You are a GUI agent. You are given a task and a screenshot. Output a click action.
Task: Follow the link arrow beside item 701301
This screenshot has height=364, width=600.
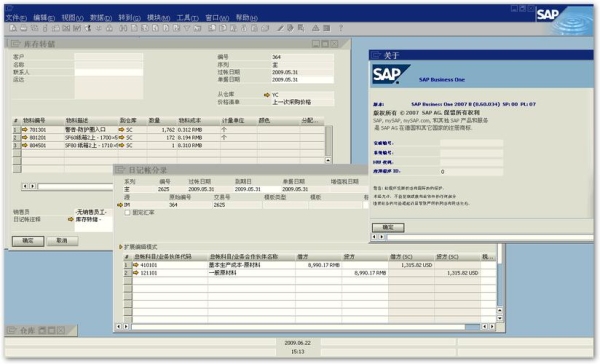pos(25,130)
